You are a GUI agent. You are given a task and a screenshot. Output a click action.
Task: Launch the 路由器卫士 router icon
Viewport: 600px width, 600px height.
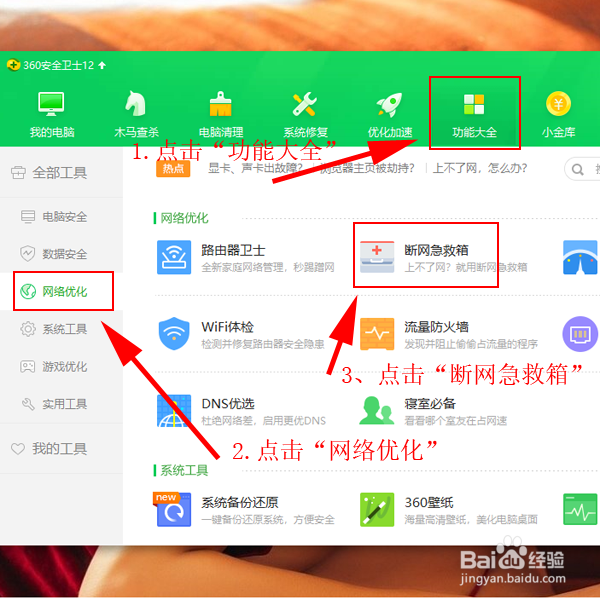(174, 257)
